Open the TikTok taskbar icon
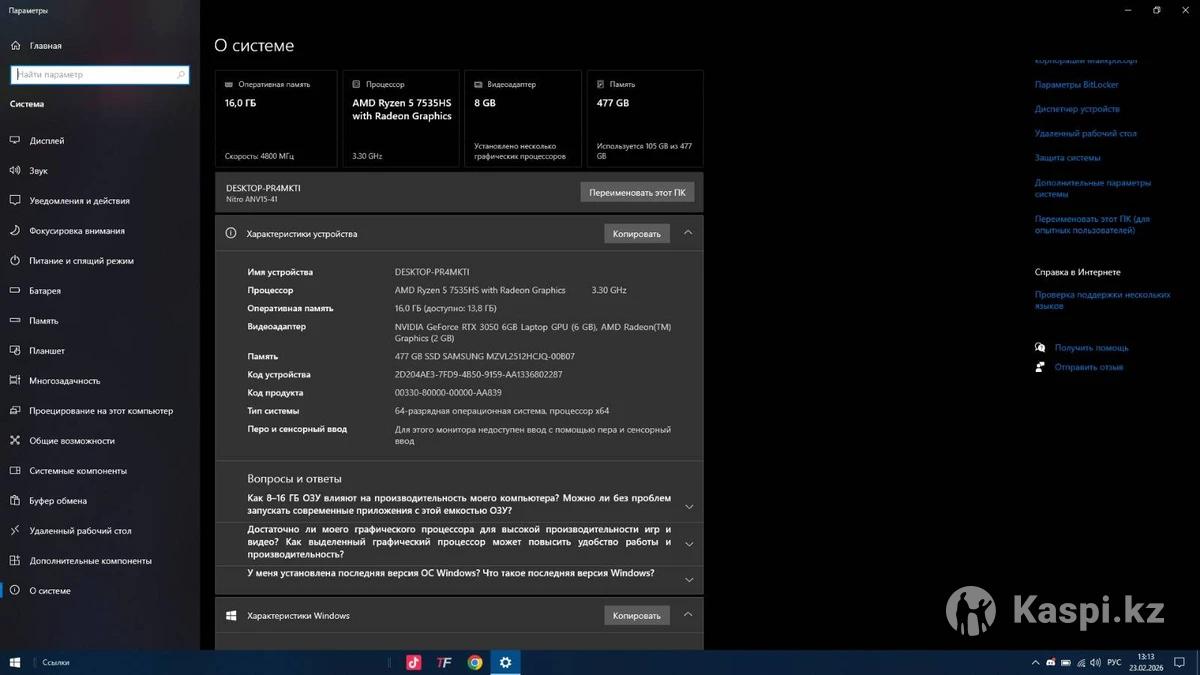 pos(413,662)
